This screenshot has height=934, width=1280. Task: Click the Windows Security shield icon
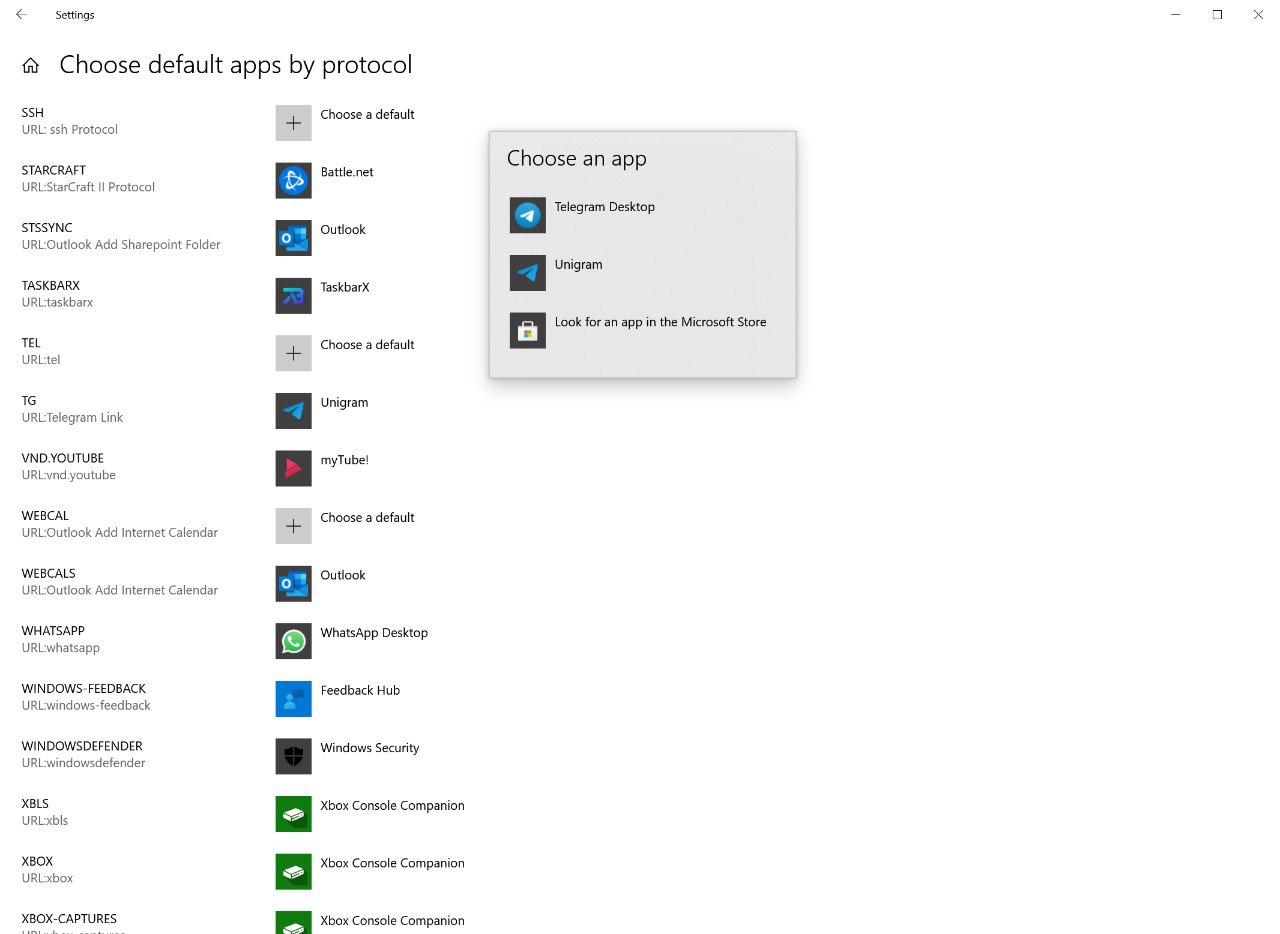[293, 756]
